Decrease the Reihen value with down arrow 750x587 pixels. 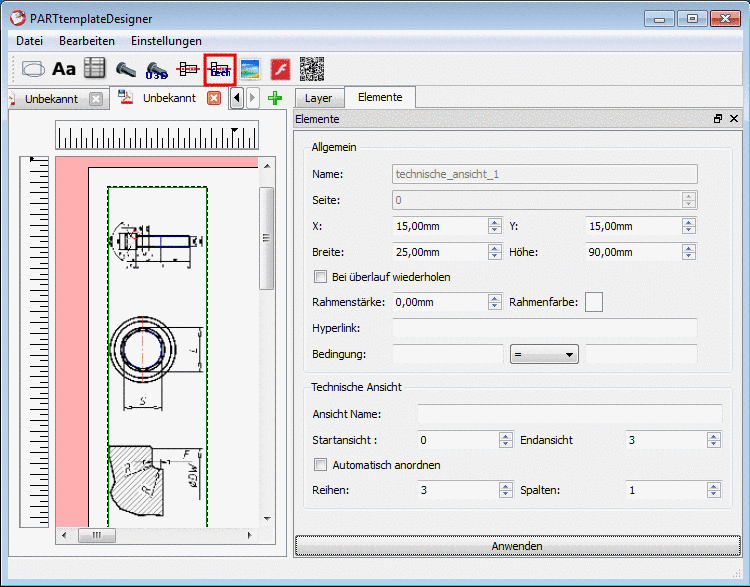pyautogui.click(x=505, y=494)
